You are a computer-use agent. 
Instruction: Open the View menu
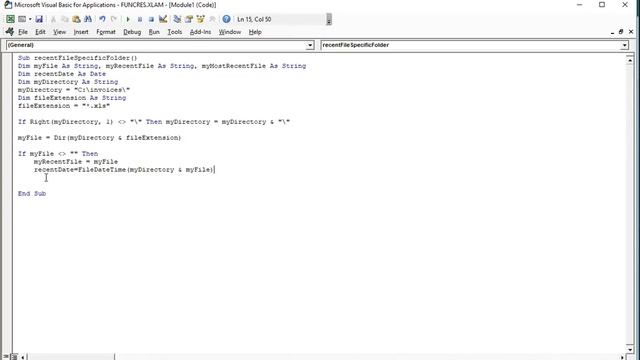pos(59,32)
